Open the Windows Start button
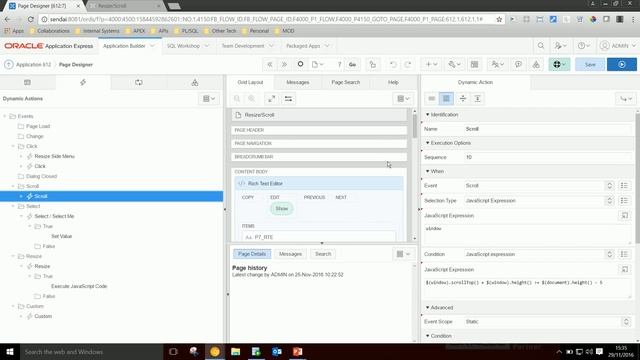Image resolution: width=640 pixels, height=360 pixels. (x=10, y=351)
